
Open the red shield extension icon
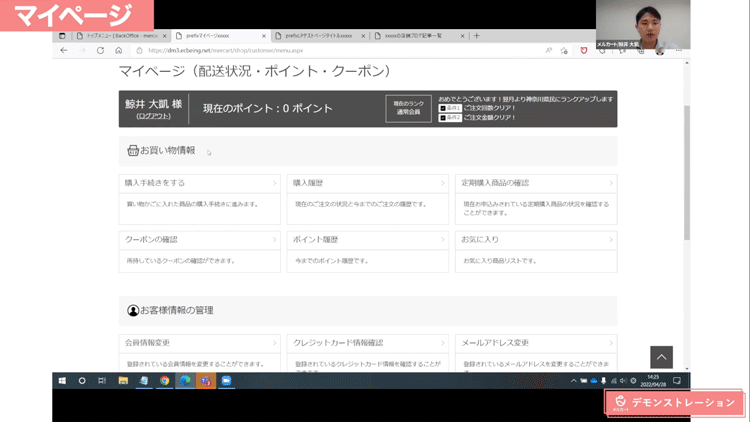point(584,50)
